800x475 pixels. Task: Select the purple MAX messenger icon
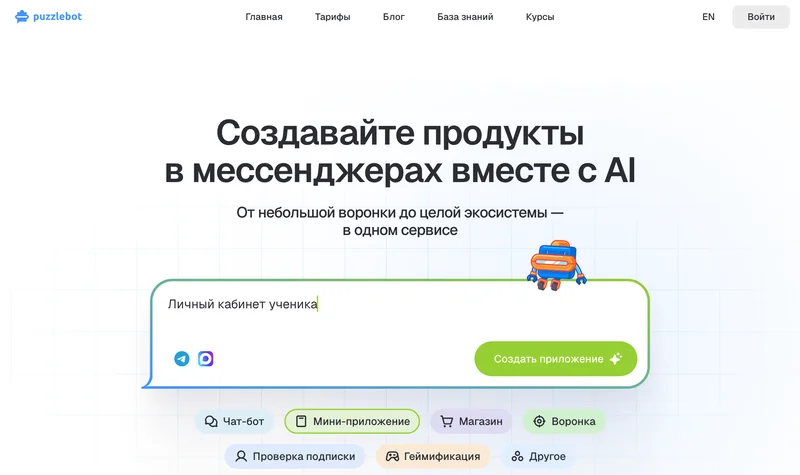pos(206,359)
